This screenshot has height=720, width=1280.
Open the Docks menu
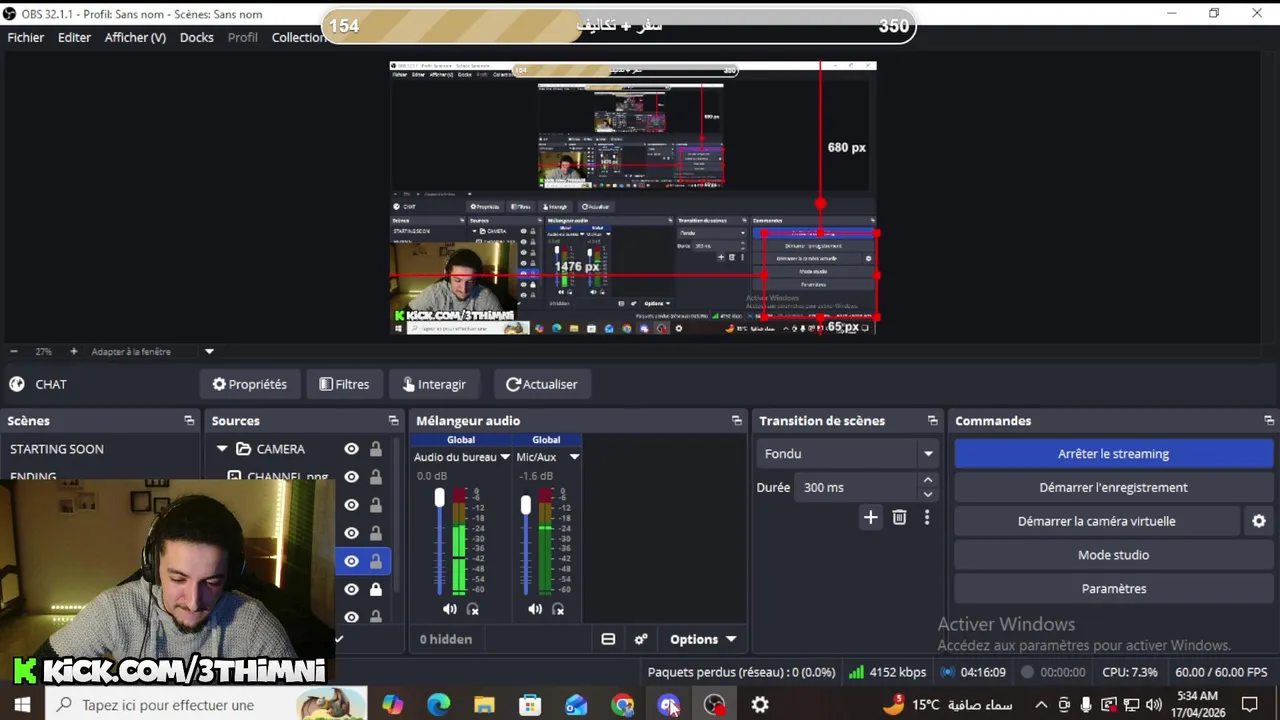[196, 37]
